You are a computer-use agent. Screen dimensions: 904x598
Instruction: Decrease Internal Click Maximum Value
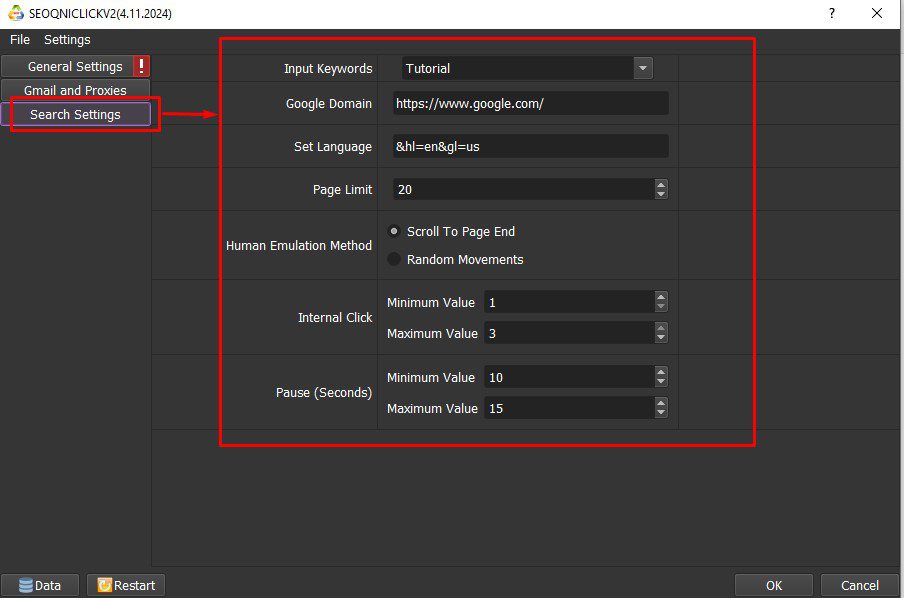(661, 338)
